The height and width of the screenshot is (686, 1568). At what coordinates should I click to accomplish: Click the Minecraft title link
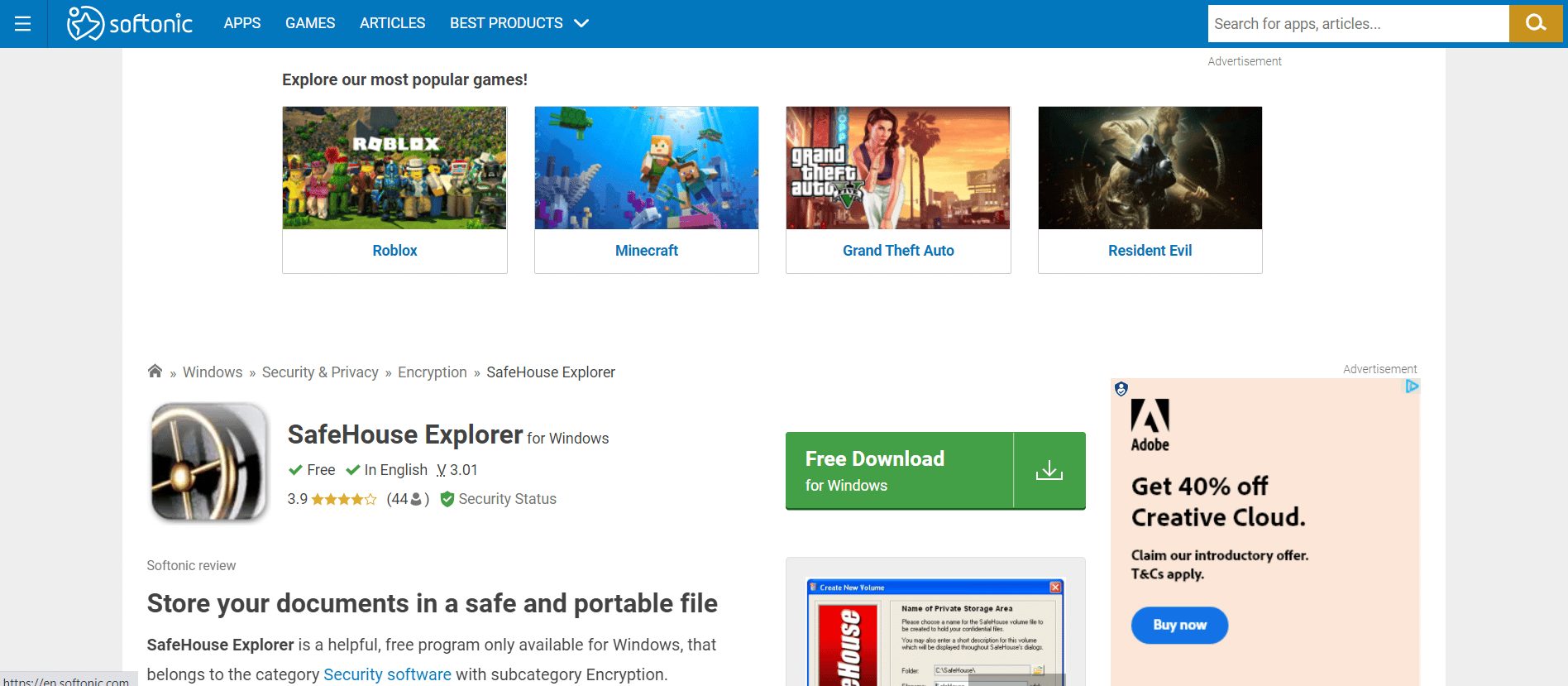click(647, 251)
